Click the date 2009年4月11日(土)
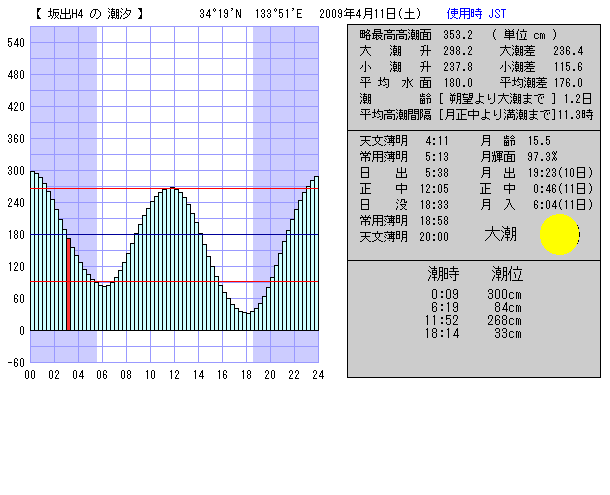The width and height of the screenshot is (610, 495). 370,14
